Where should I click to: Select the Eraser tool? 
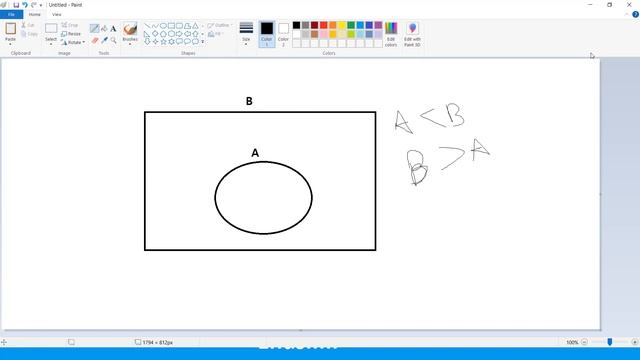click(95, 40)
